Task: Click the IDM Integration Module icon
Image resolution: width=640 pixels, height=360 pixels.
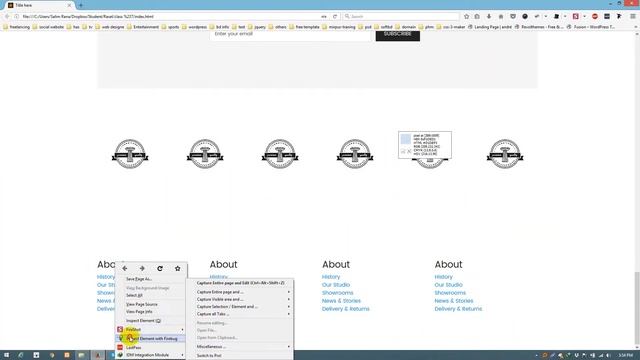Action: tap(120, 355)
